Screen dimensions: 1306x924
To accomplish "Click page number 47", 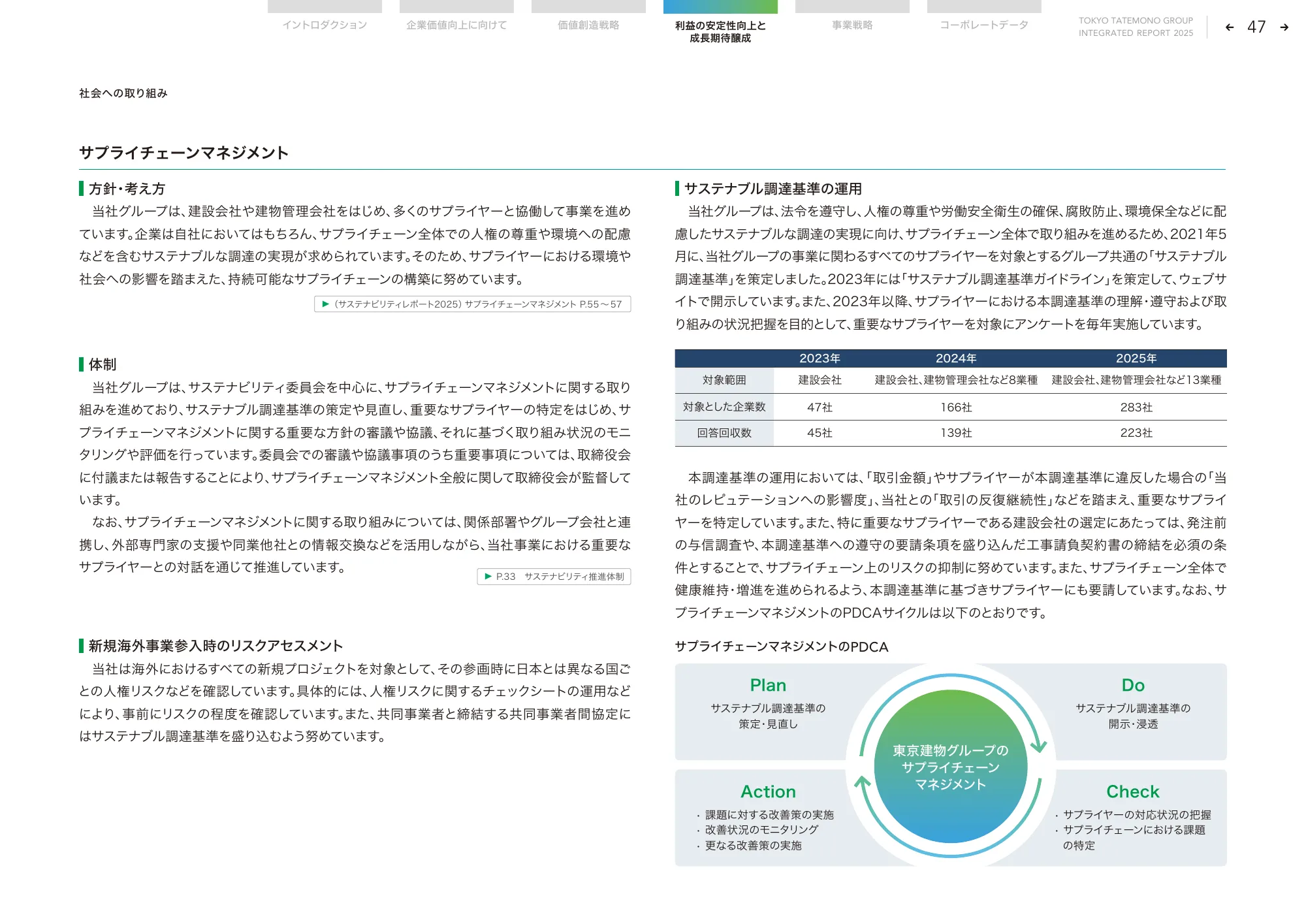I will pyautogui.click(x=1256, y=27).
